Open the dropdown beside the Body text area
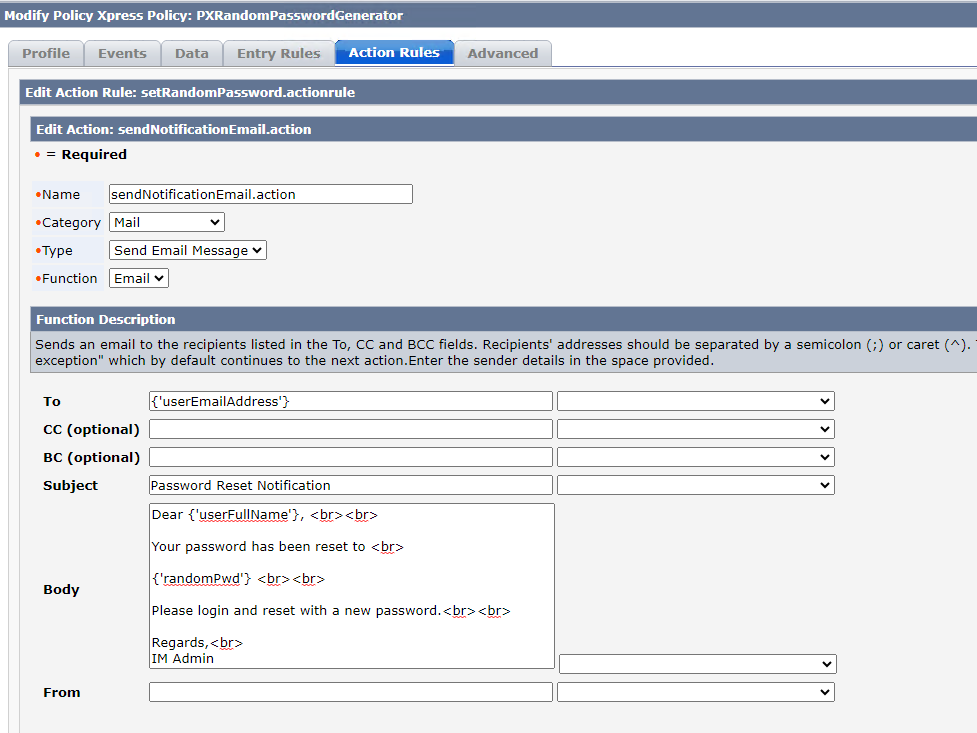 point(697,664)
